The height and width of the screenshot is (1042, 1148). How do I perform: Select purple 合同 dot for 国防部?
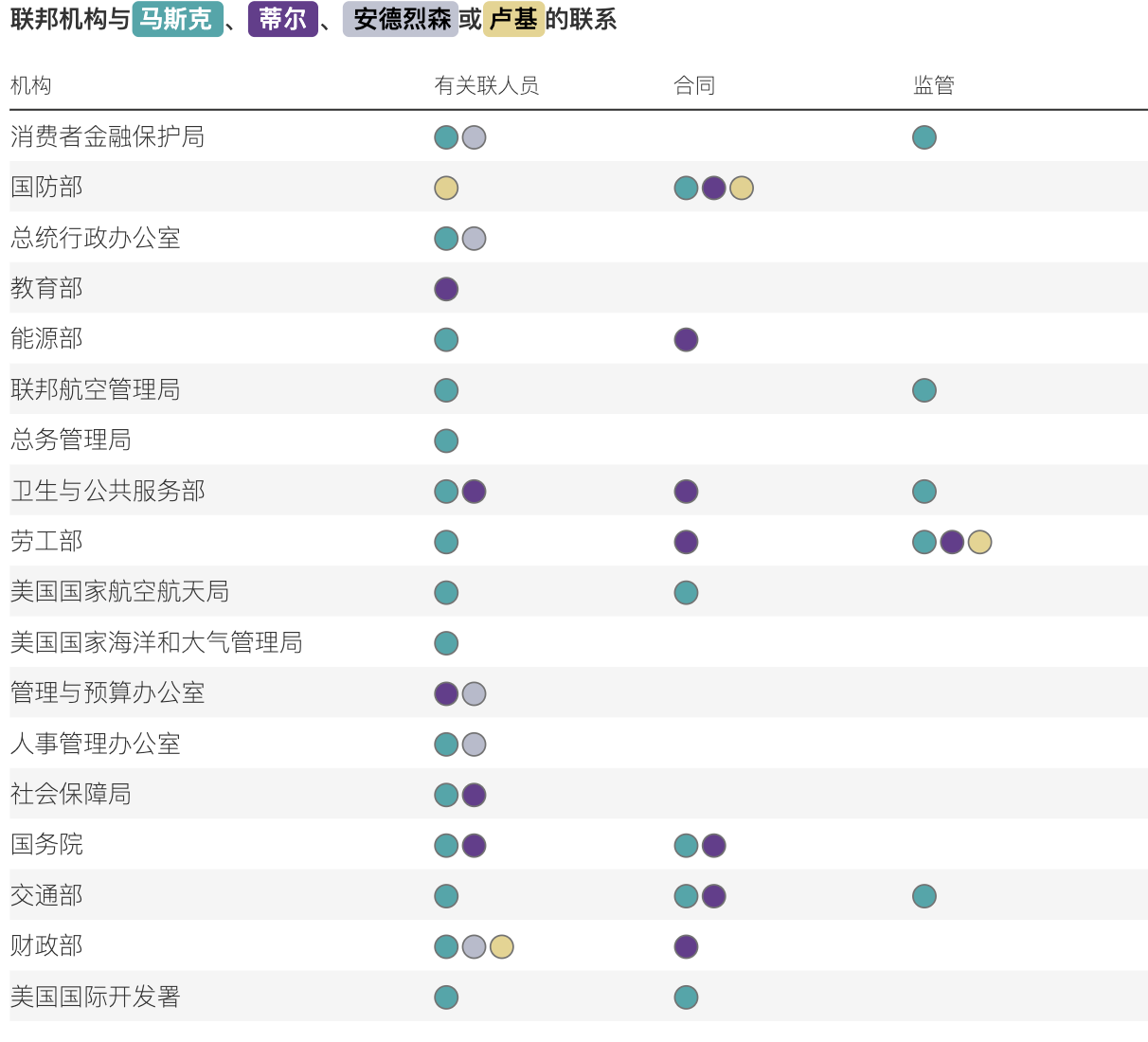713,188
